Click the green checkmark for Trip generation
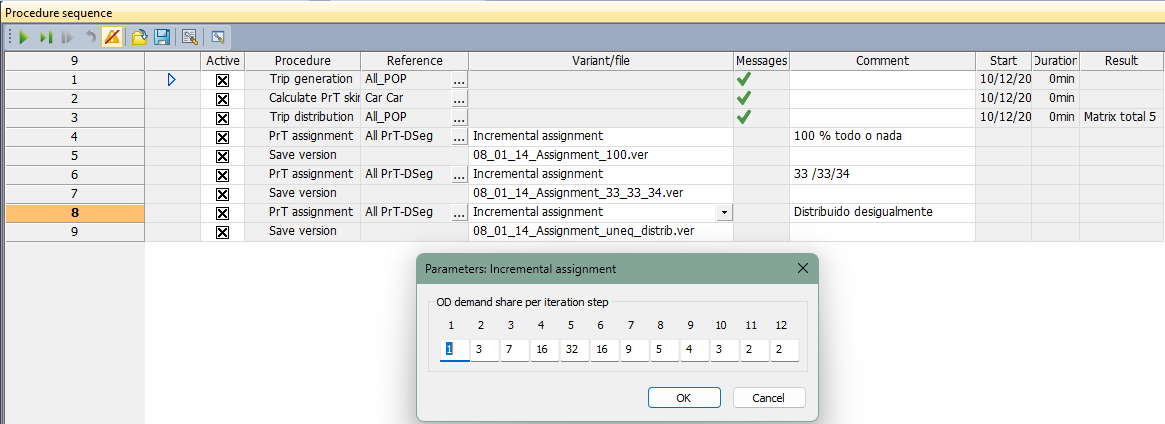 point(744,79)
